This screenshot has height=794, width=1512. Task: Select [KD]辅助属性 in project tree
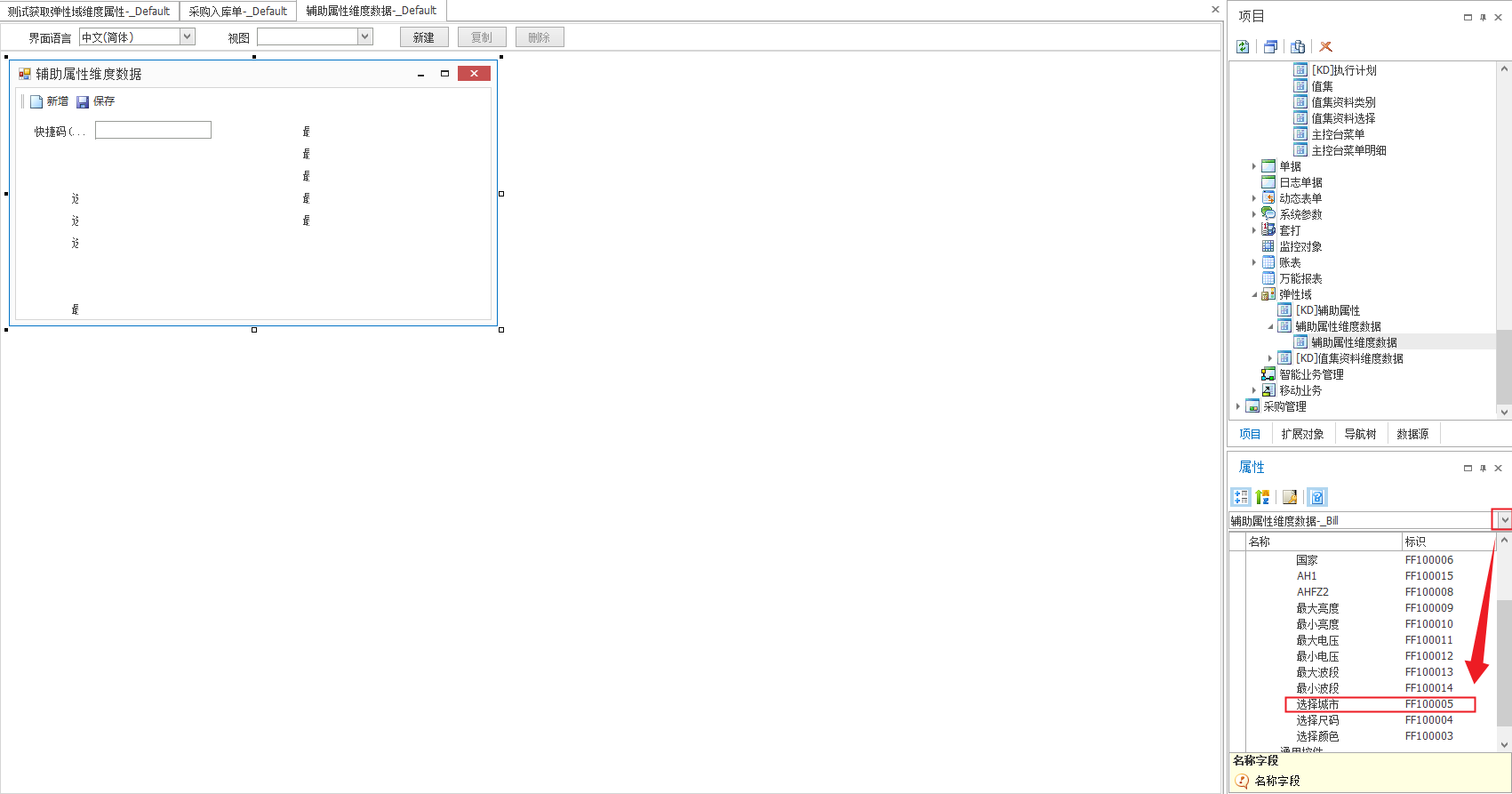click(x=1327, y=310)
